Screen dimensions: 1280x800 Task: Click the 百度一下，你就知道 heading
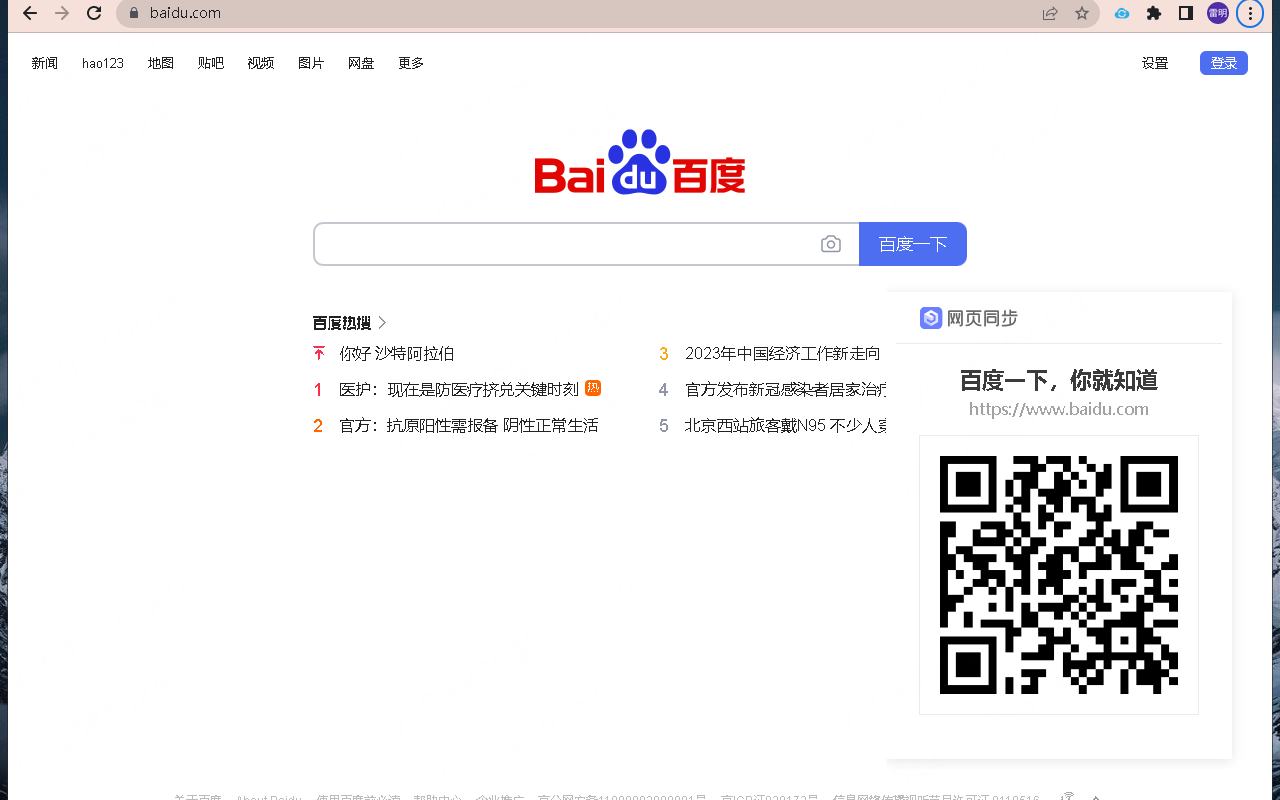(x=1059, y=380)
